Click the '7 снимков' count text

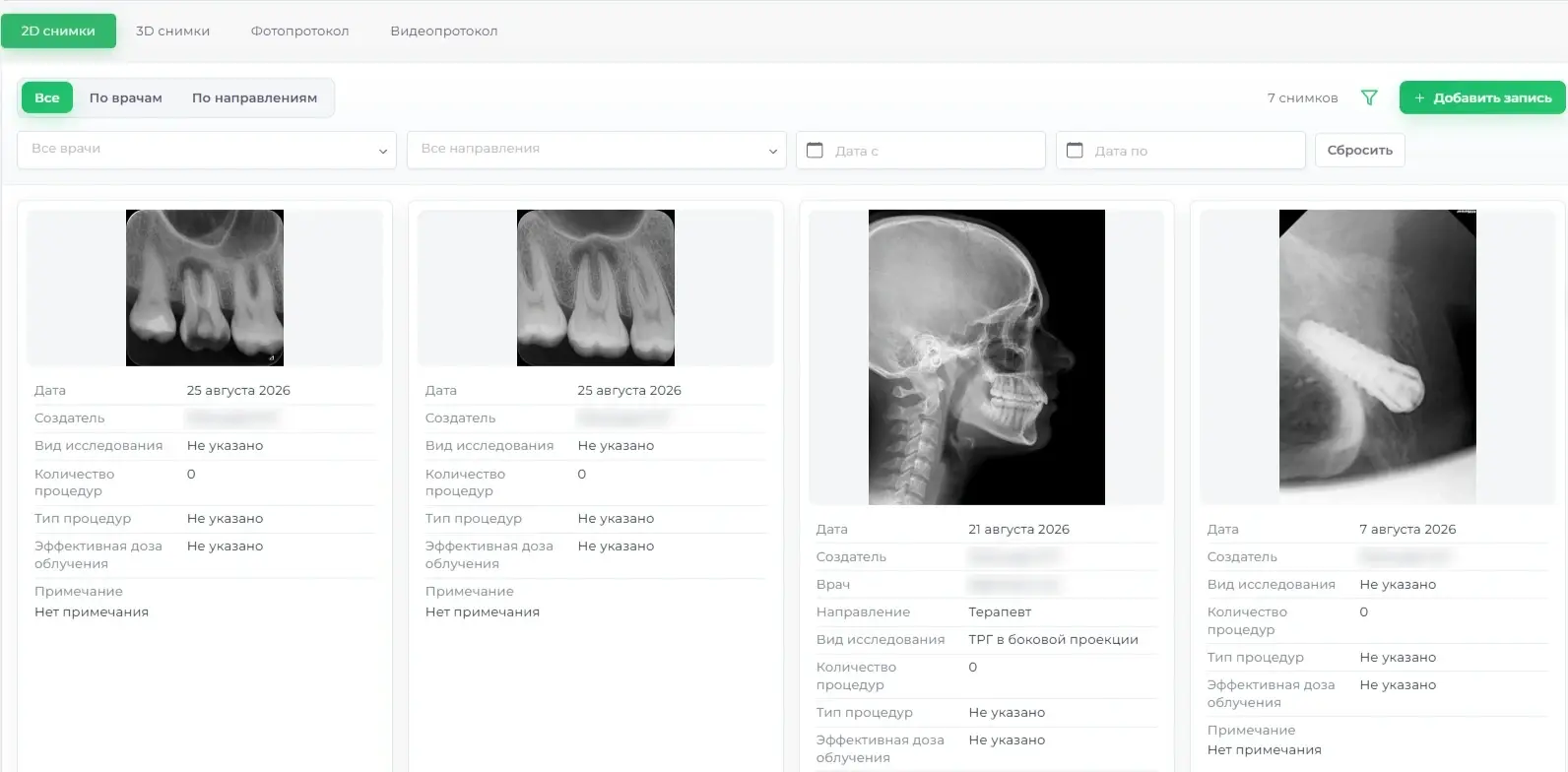[x=1302, y=97]
